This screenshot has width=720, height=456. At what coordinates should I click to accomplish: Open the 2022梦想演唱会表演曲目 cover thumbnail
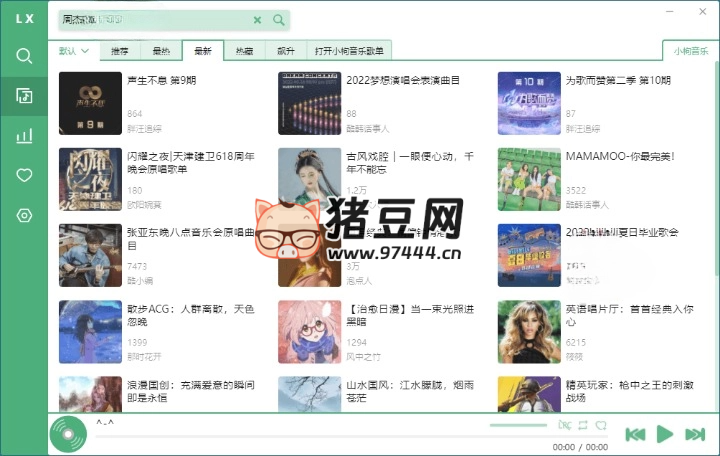309,103
